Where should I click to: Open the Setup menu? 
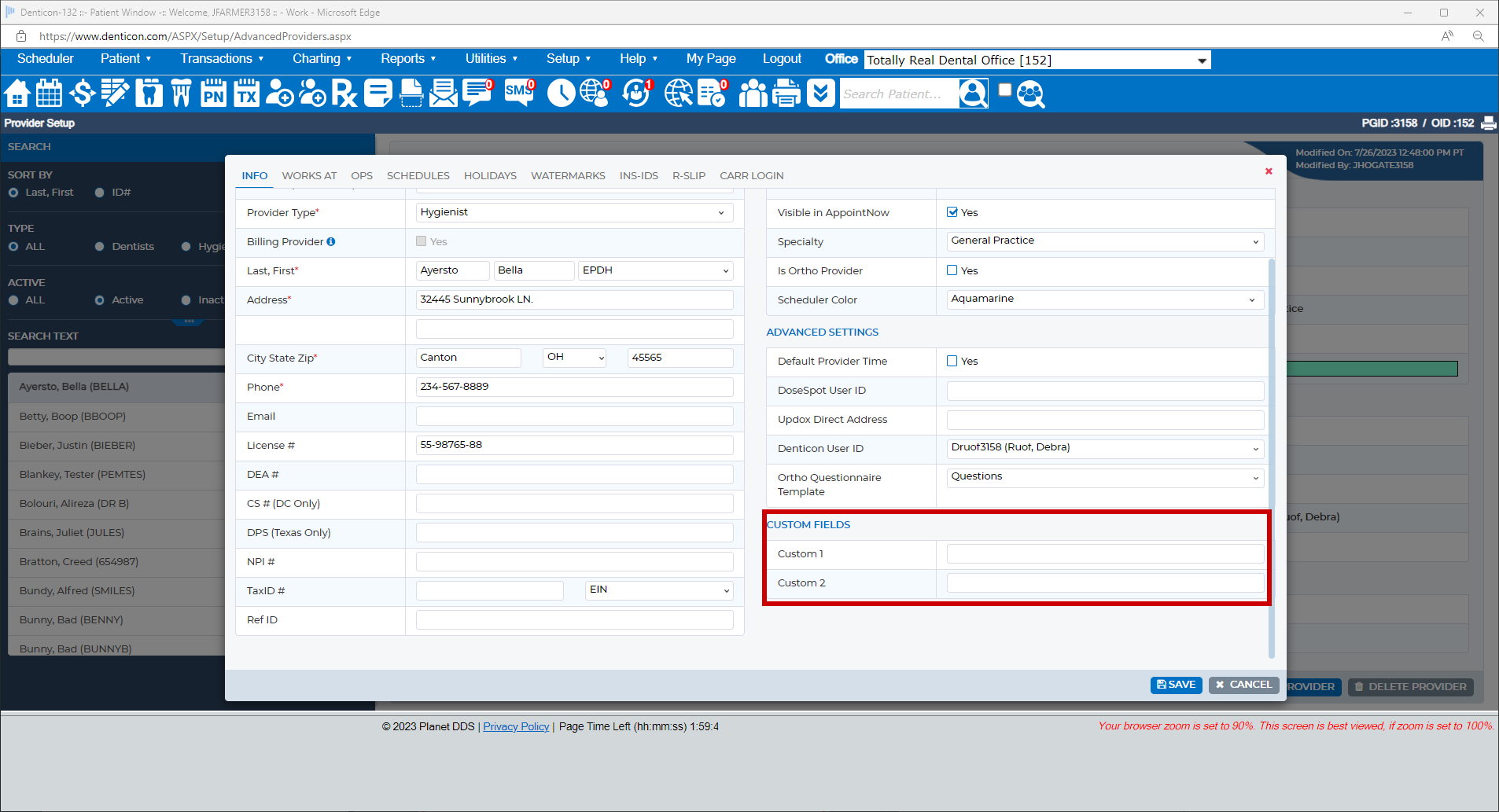[569, 59]
